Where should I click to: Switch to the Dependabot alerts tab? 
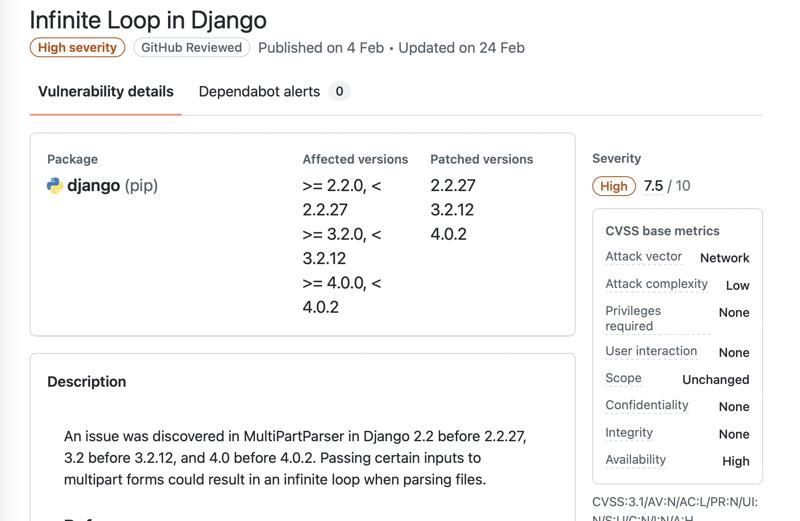pos(259,92)
